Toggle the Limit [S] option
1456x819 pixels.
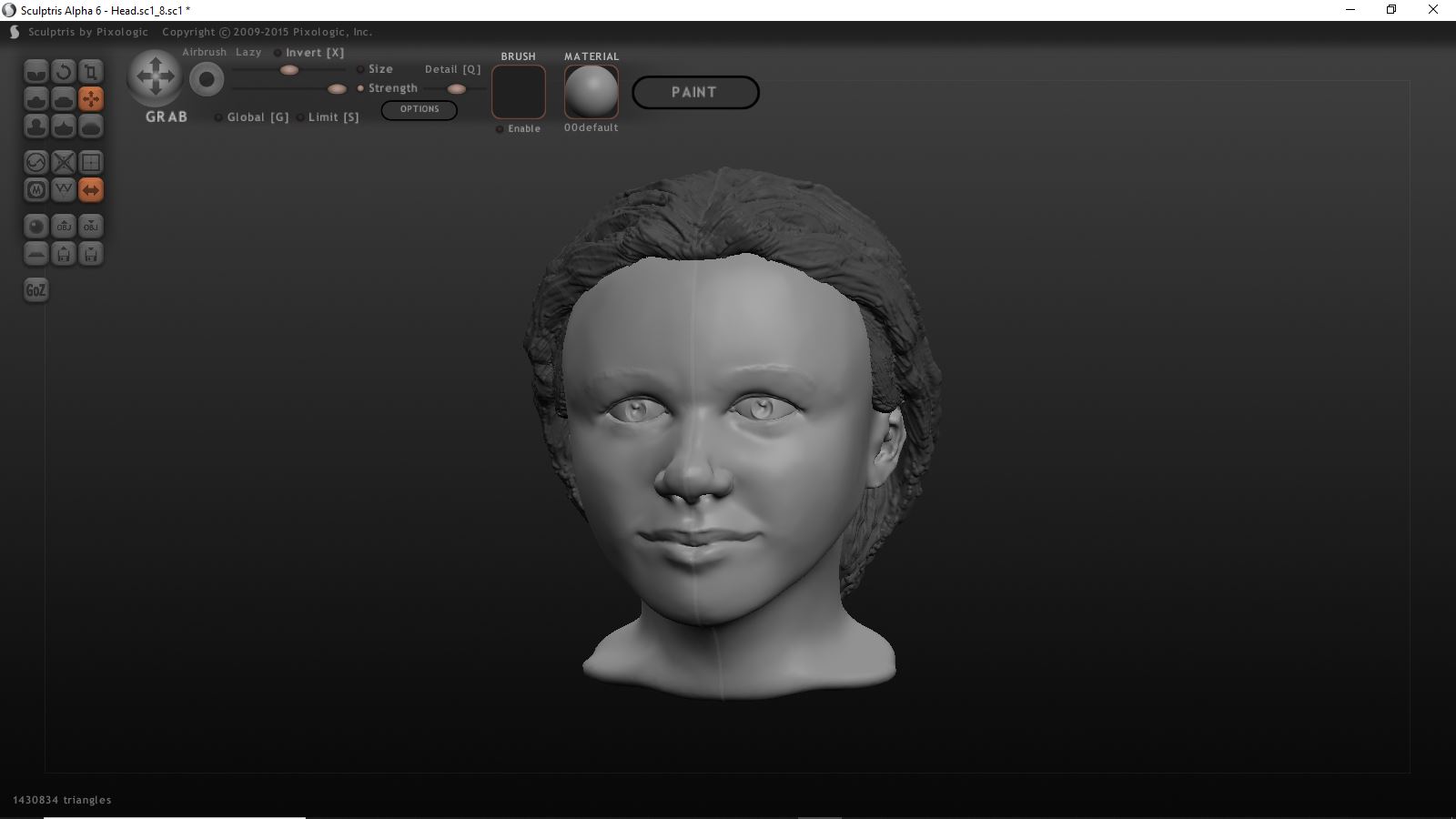pos(301,116)
